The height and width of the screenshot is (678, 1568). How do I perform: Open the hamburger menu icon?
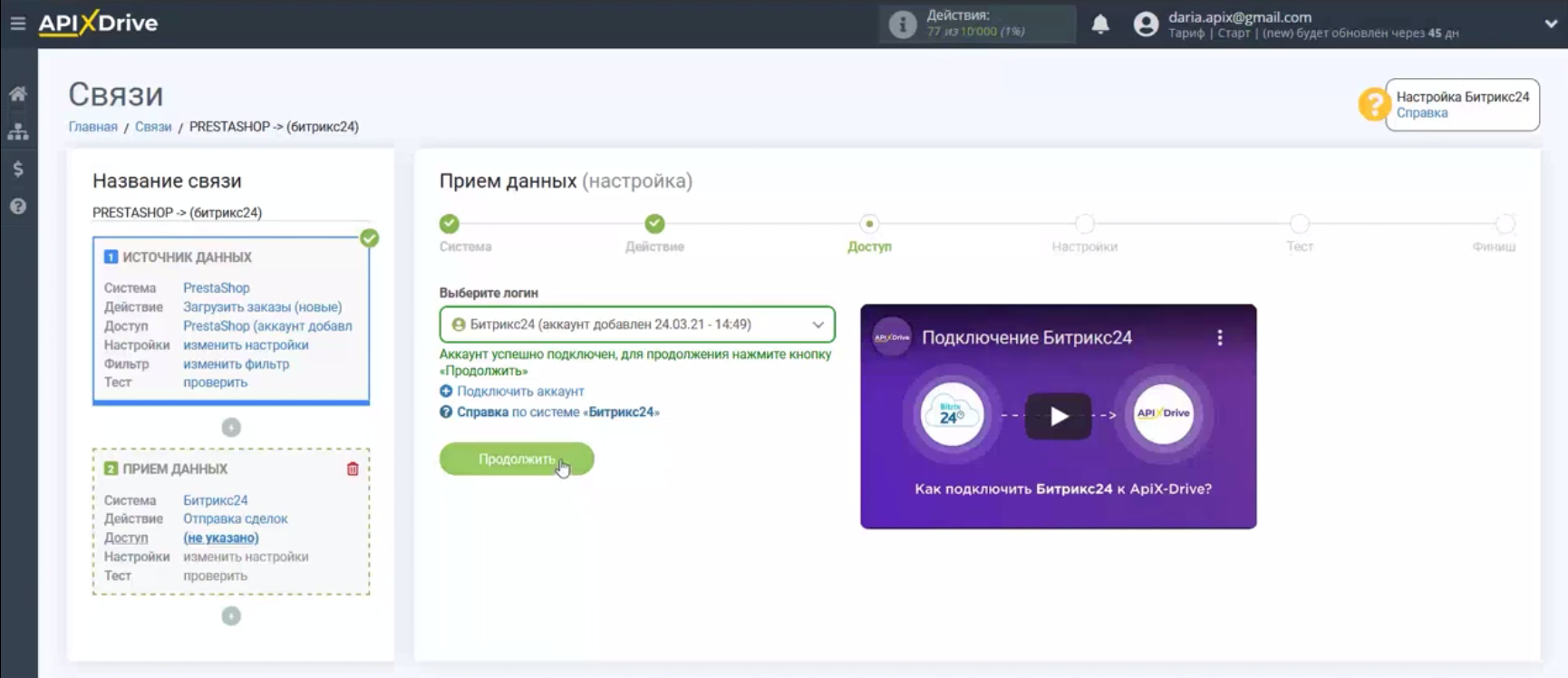(x=17, y=23)
